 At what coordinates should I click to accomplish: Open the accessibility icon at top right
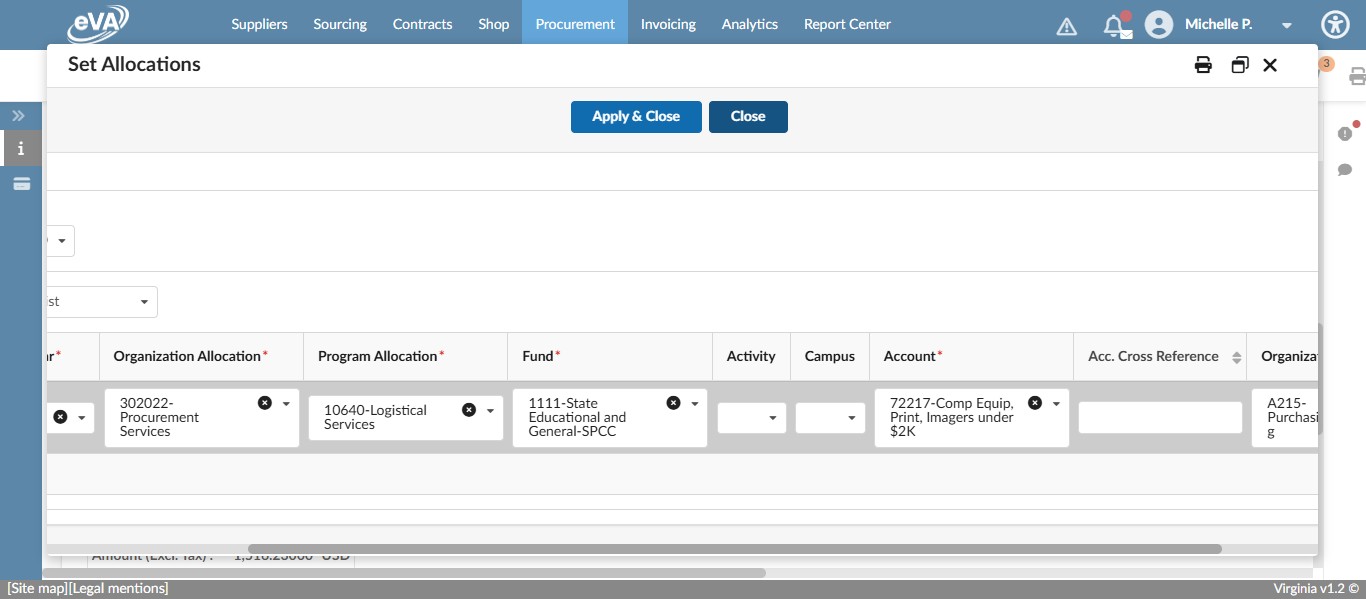(x=1335, y=24)
